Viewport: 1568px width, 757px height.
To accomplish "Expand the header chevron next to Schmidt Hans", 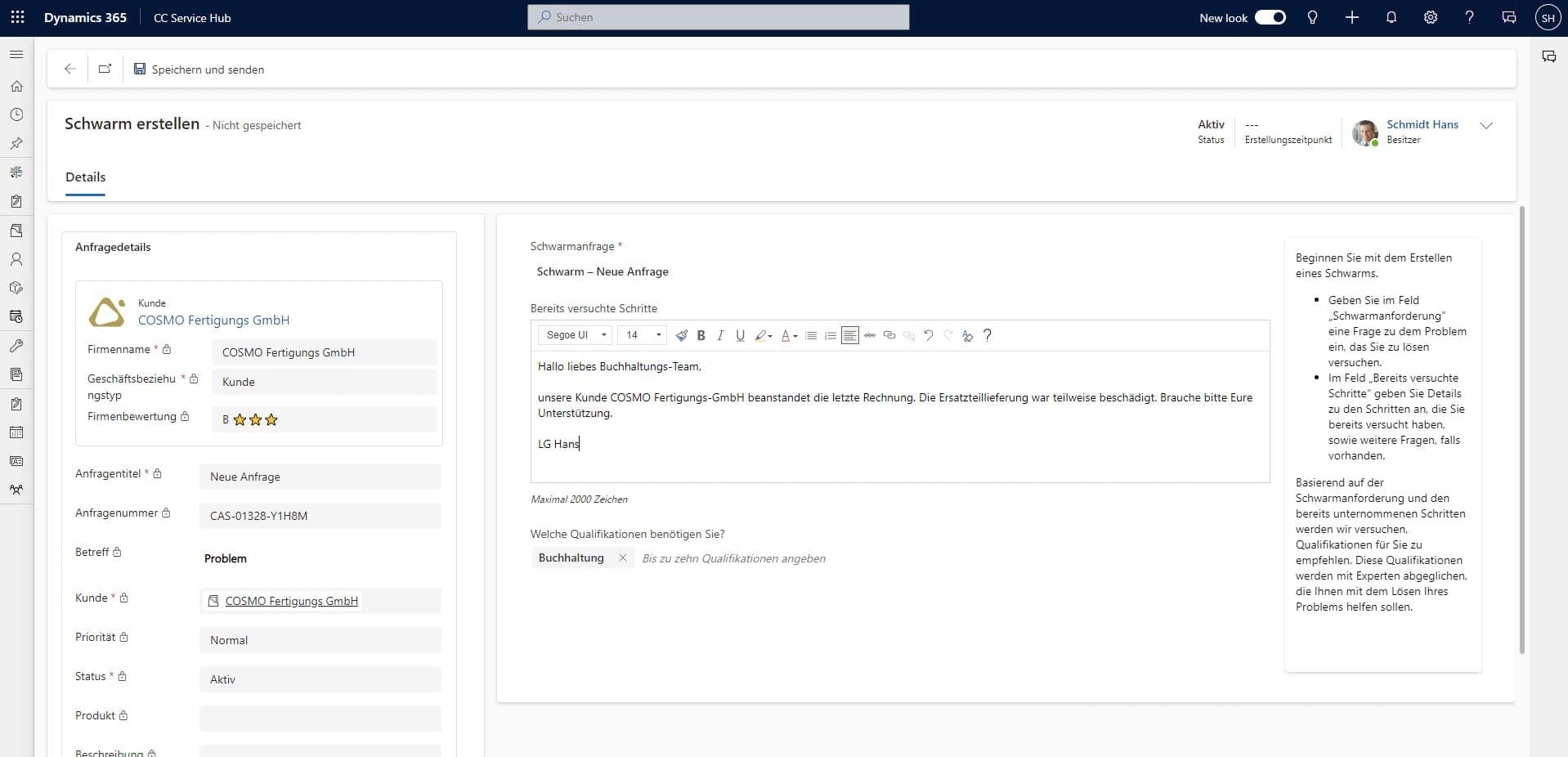I will [x=1486, y=126].
